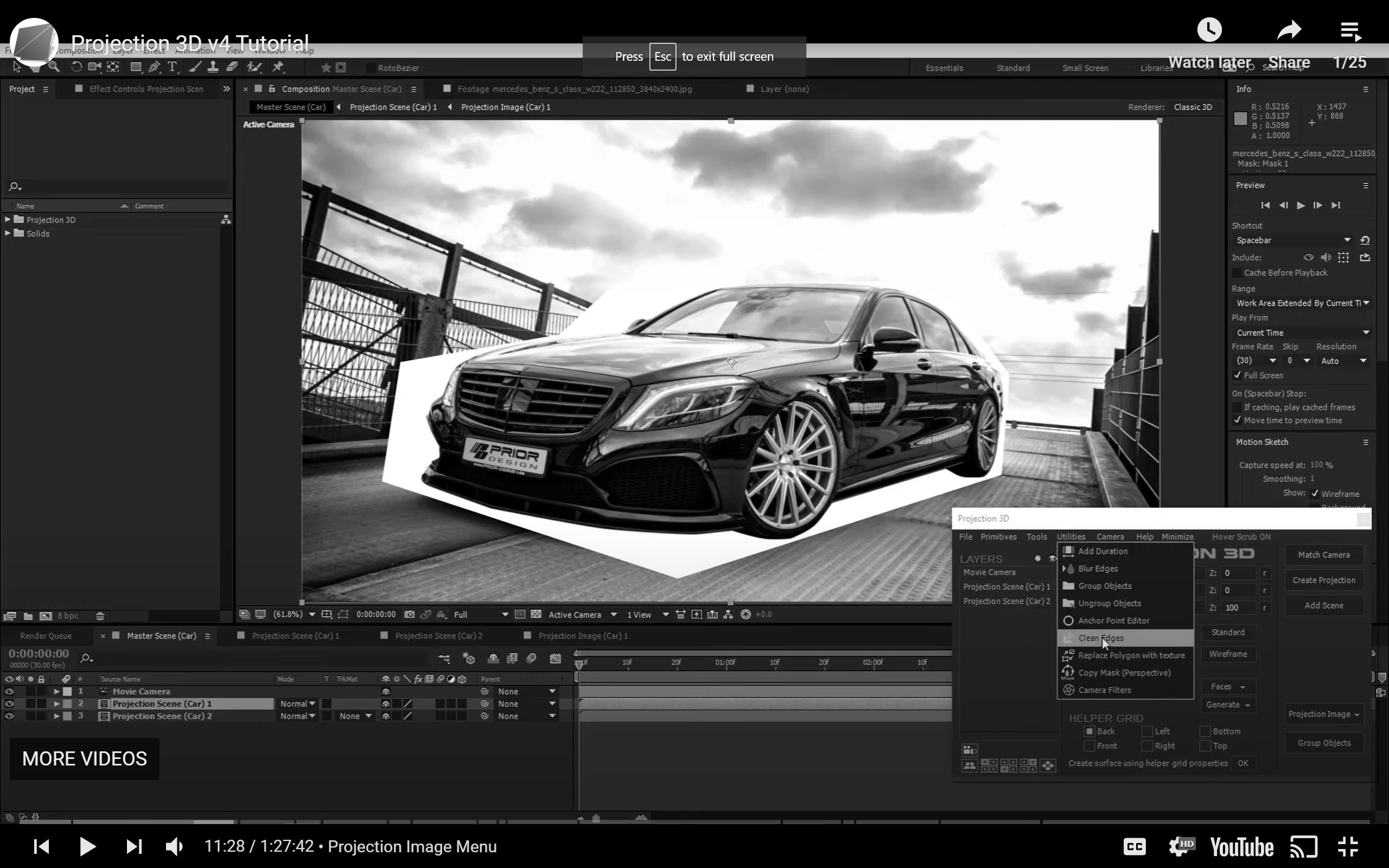The height and width of the screenshot is (868, 1389).
Task: Enable Cache Before Playback checkbox
Action: click(x=1238, y=273)
